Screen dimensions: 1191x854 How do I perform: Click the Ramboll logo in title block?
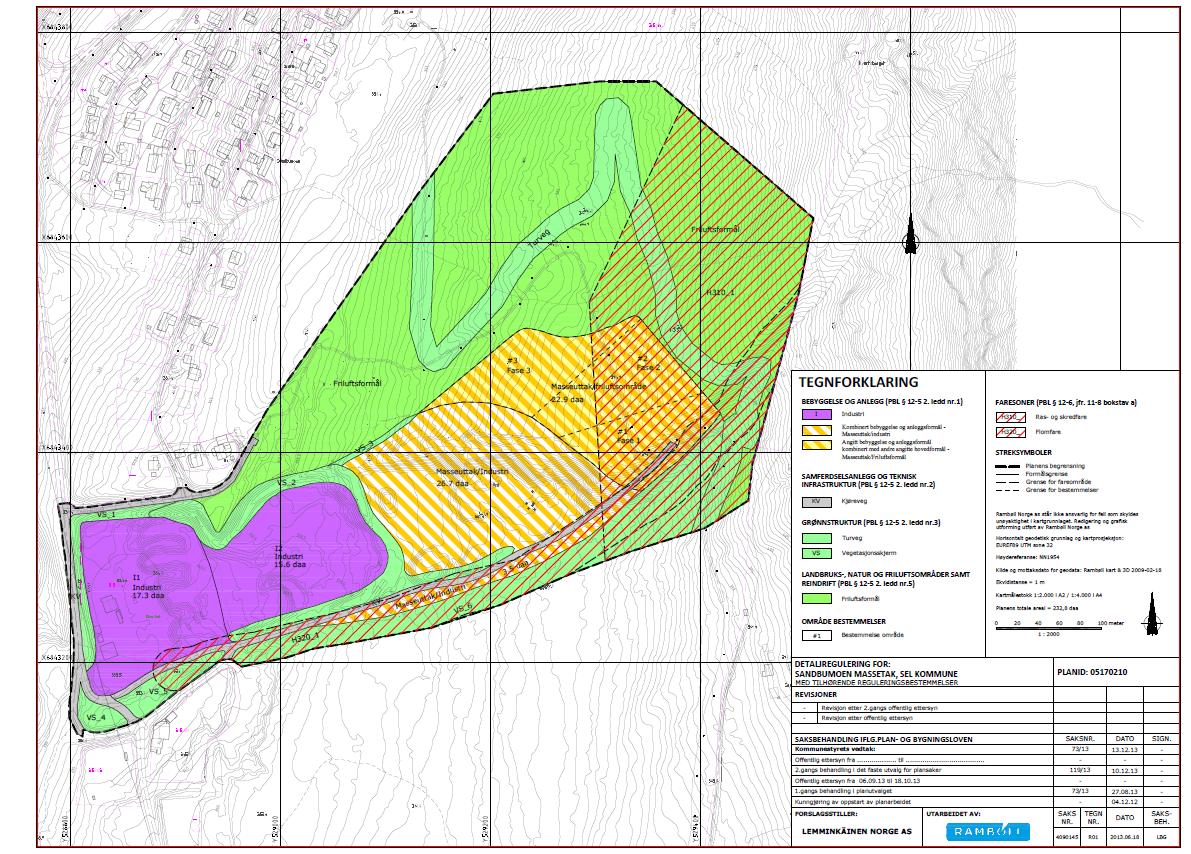[x=987, y=832]
